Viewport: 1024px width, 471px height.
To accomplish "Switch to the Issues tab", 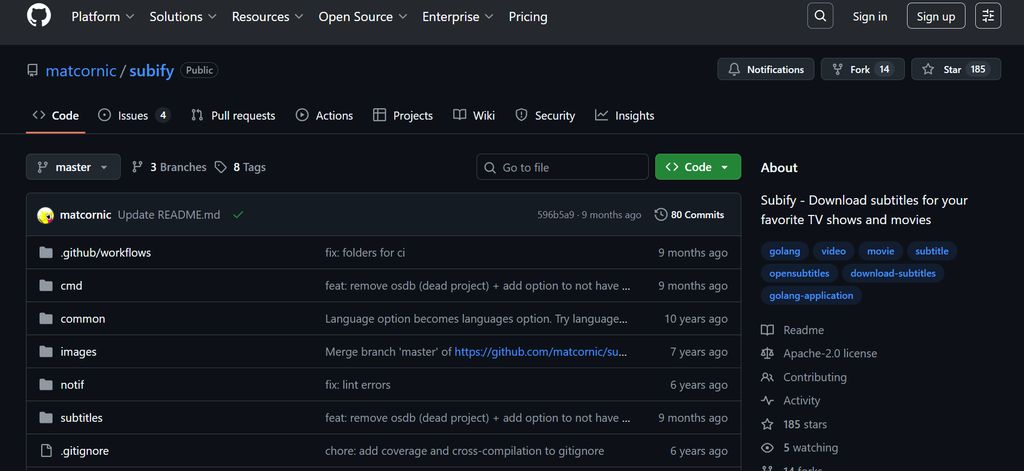I will tap(134, 116).
